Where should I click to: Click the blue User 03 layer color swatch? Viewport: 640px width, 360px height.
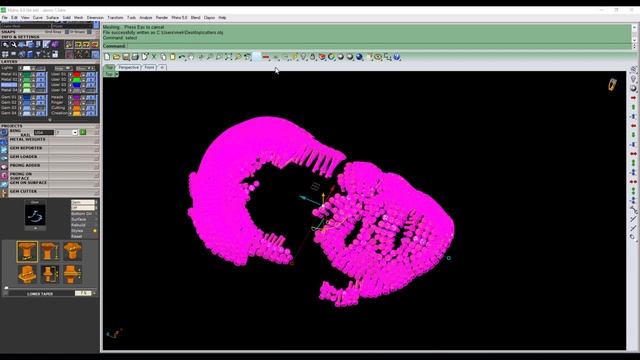pyautogui.click(x=76, y=84)
